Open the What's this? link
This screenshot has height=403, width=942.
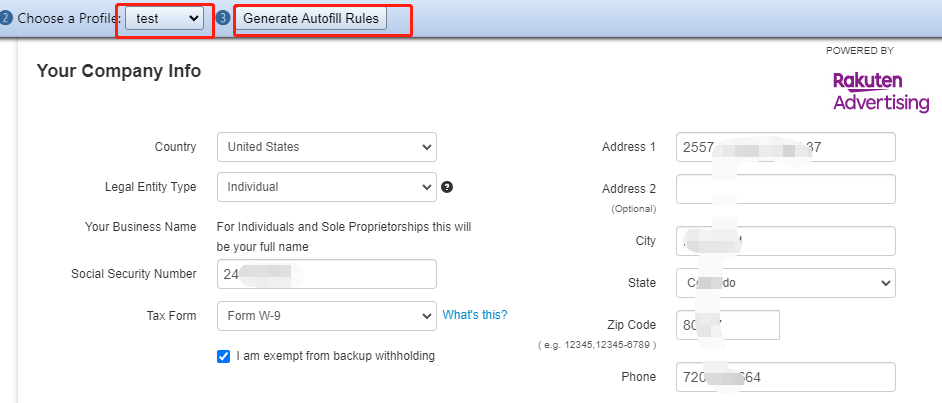click(475, 315)
